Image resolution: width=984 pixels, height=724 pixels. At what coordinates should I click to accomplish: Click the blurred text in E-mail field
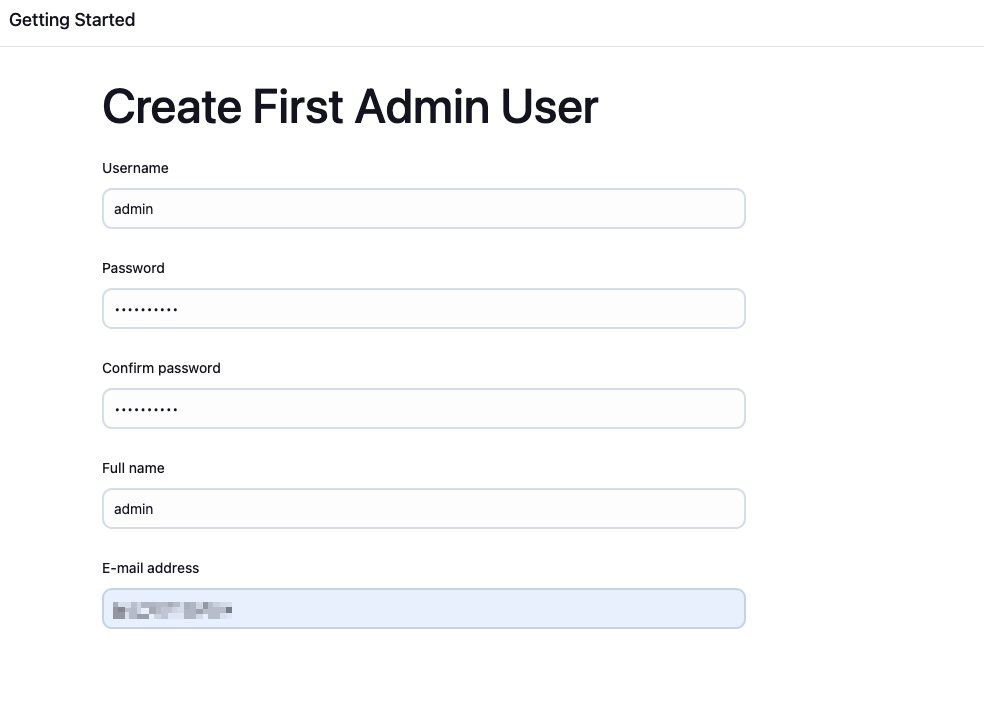click(x=172, y=609)
